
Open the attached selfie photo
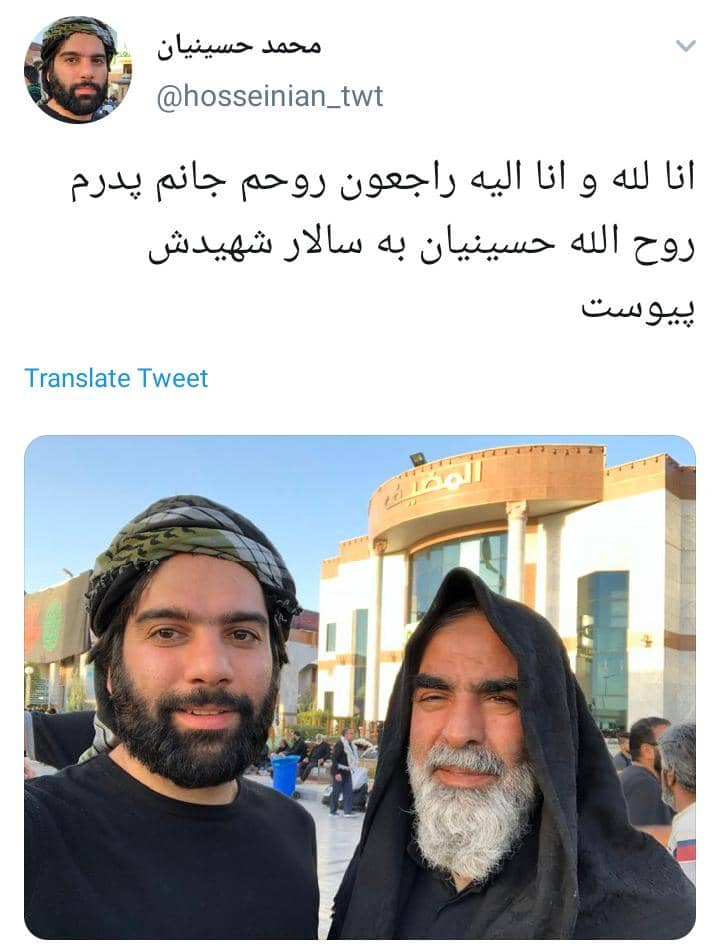click(x=360, y=687)
